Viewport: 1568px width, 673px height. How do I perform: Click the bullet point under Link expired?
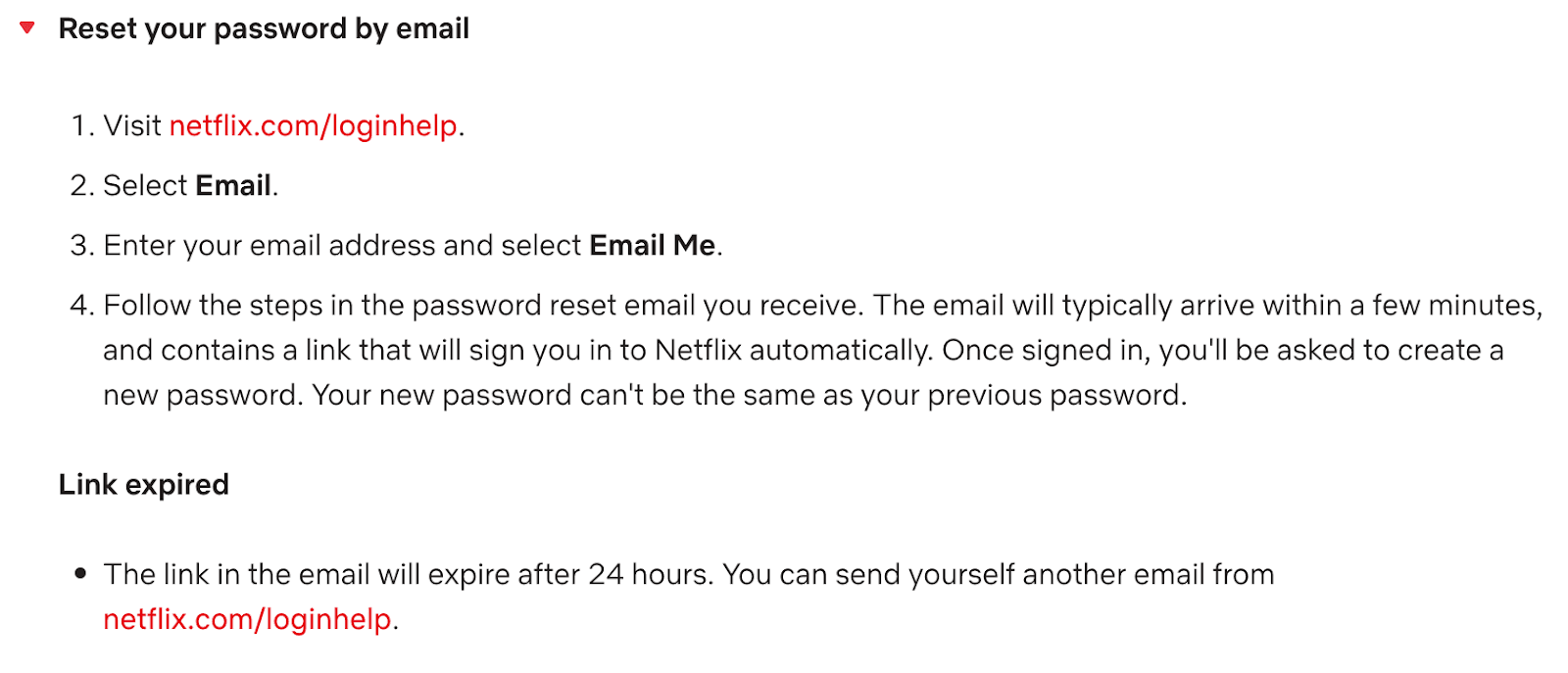(80, 574)
